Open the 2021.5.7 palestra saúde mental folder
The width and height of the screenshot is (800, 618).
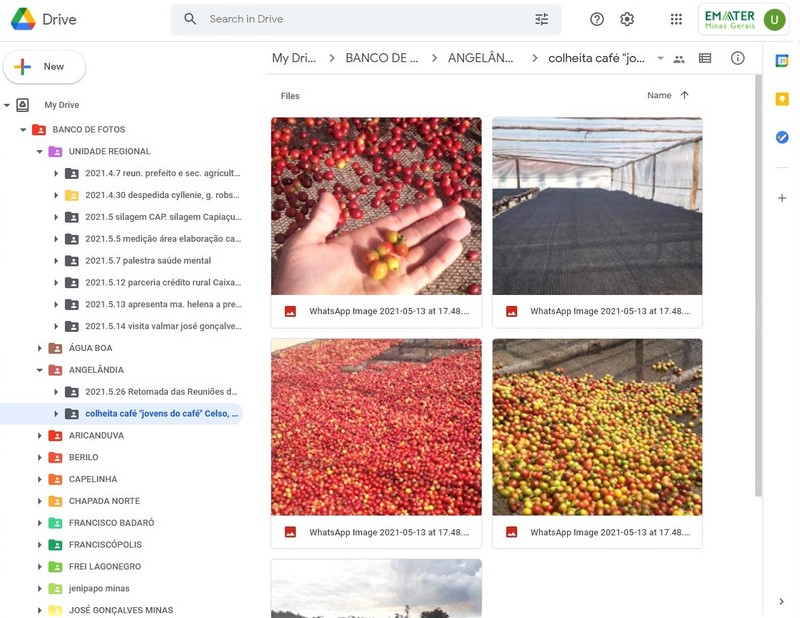coord(148,261)
